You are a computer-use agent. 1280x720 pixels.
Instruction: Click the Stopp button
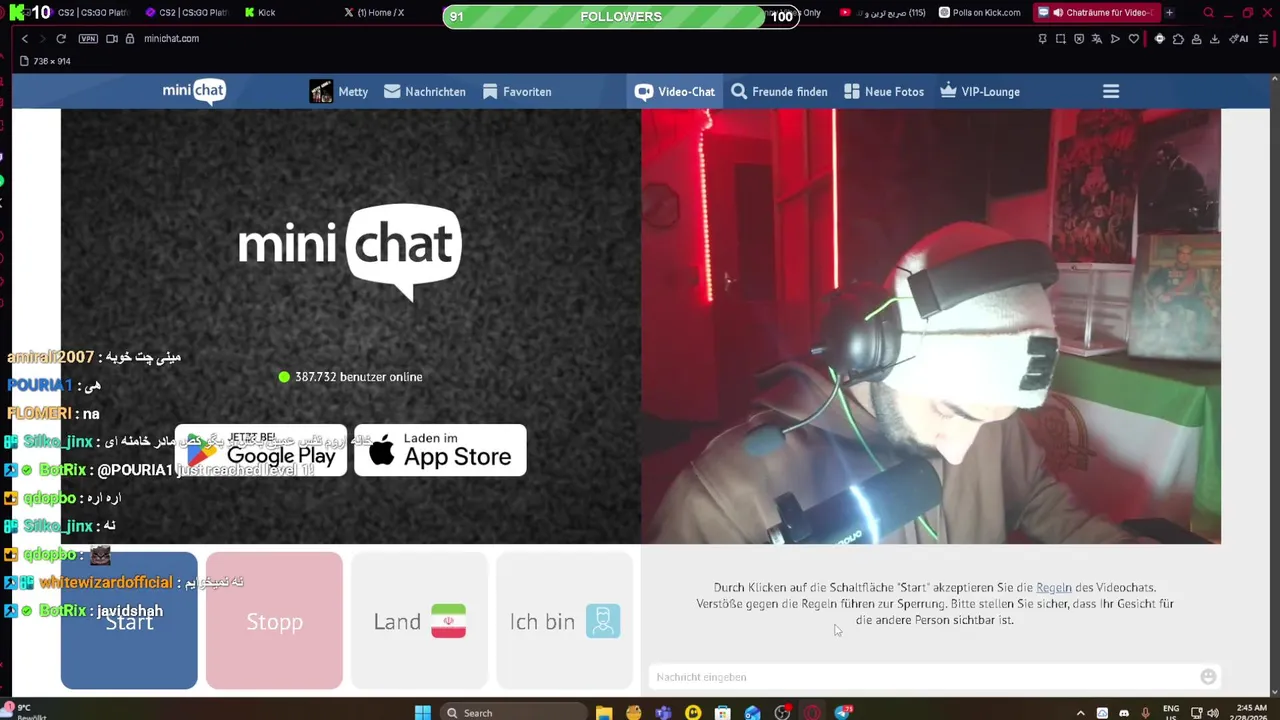pos(274,621)
